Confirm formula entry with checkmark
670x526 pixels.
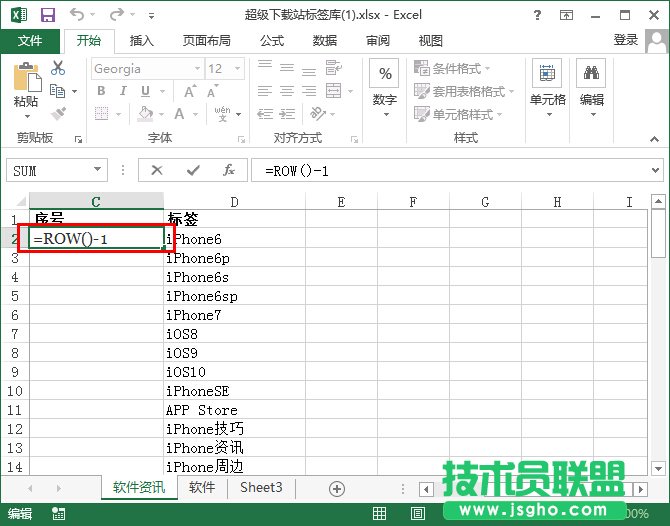193,170
